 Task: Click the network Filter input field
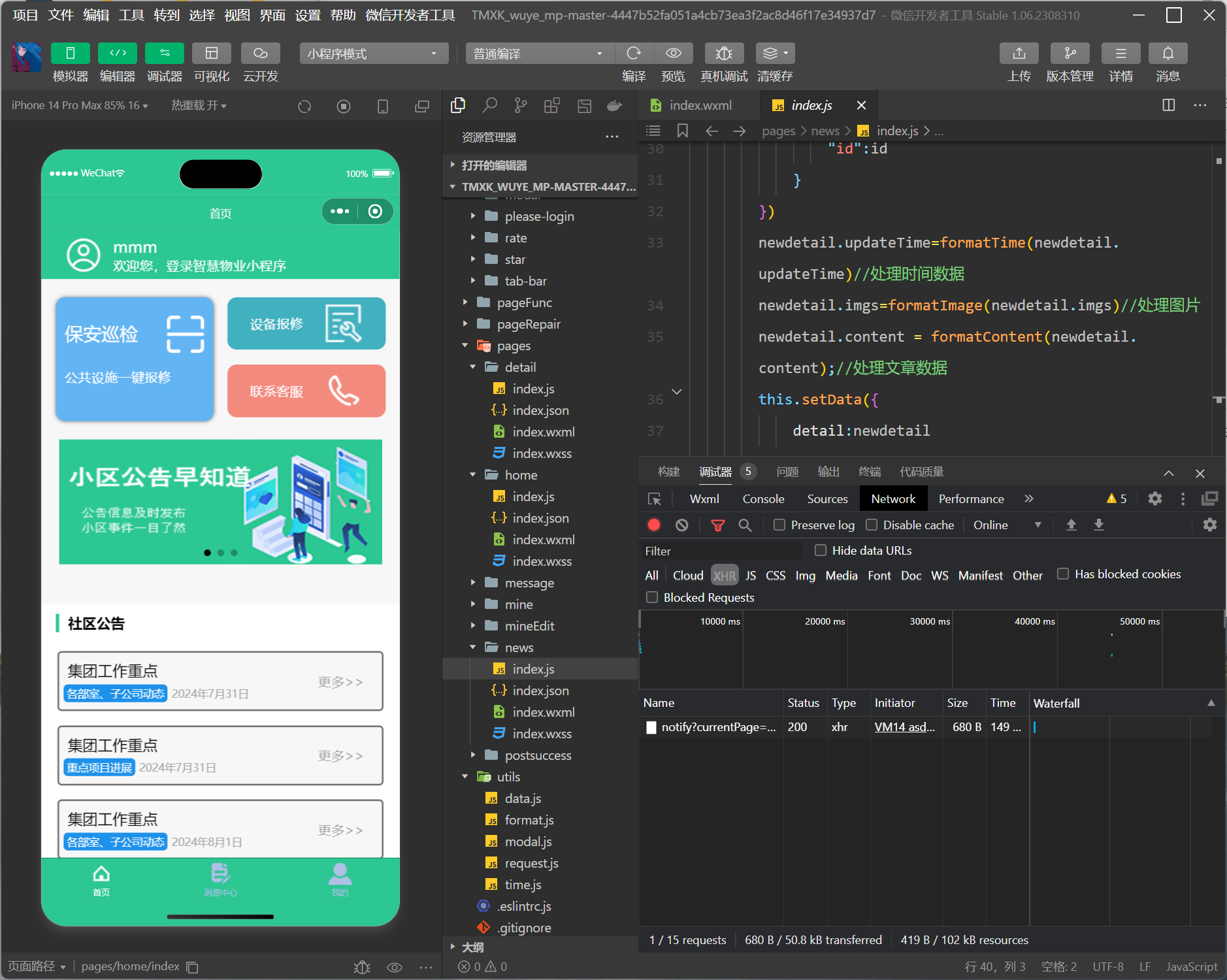point(721,551)
